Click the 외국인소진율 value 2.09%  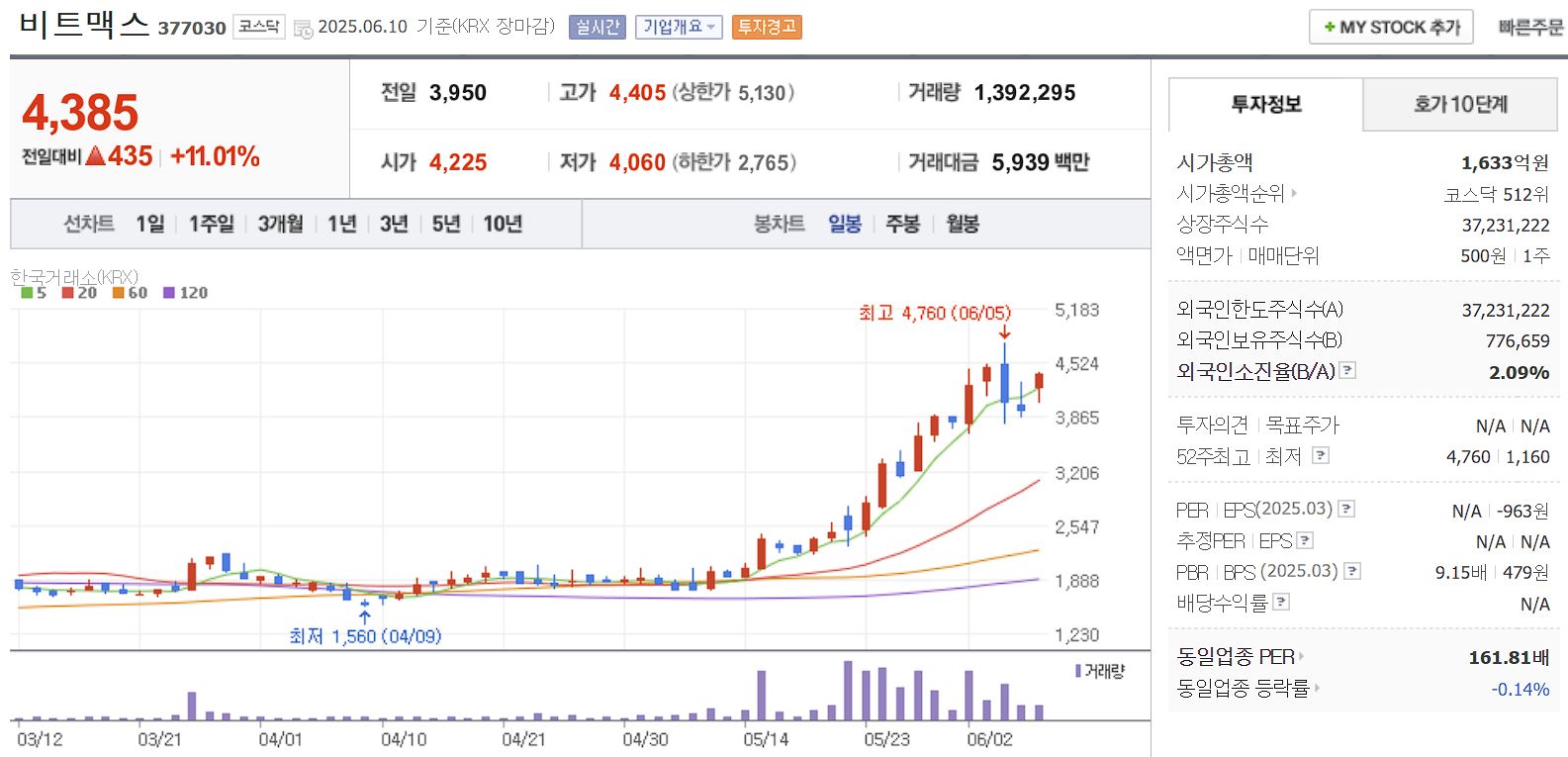tap(1520, 373)
